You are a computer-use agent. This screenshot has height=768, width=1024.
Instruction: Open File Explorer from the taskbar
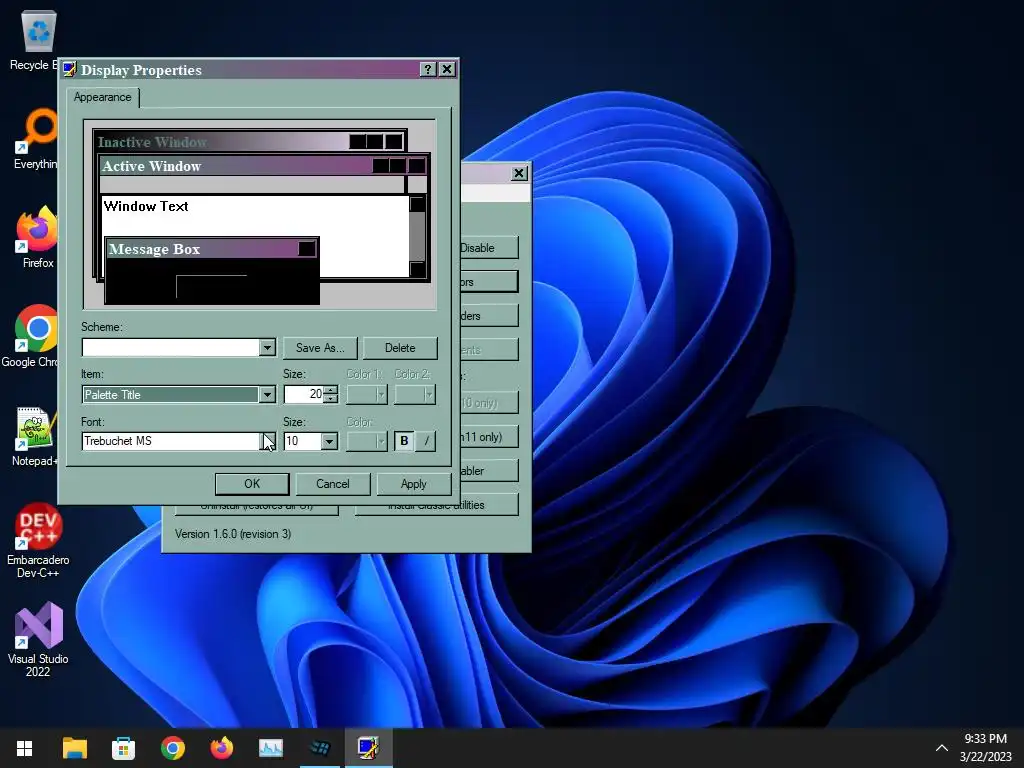point(74,748)
